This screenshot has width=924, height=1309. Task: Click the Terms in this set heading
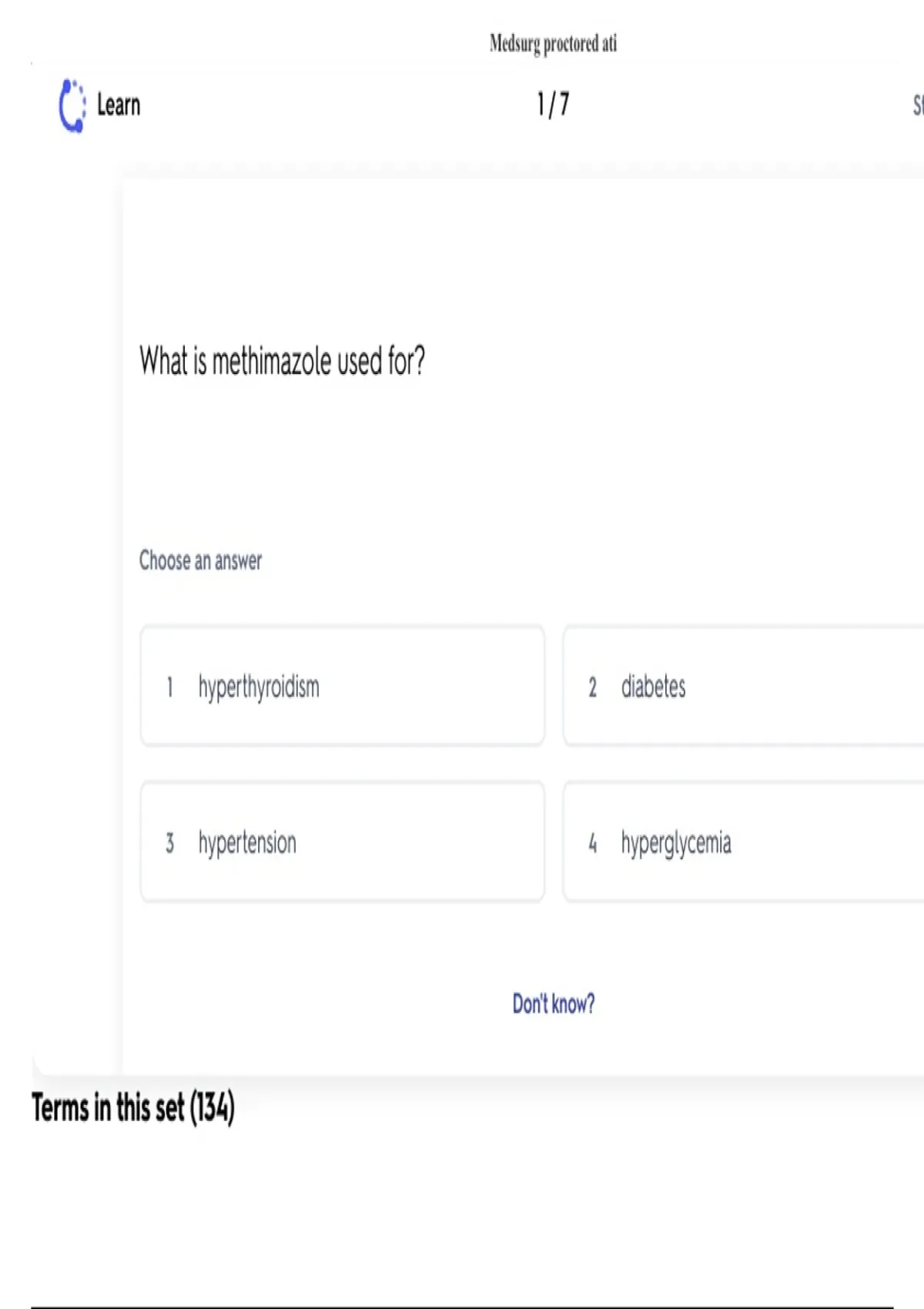point(109,1108)
